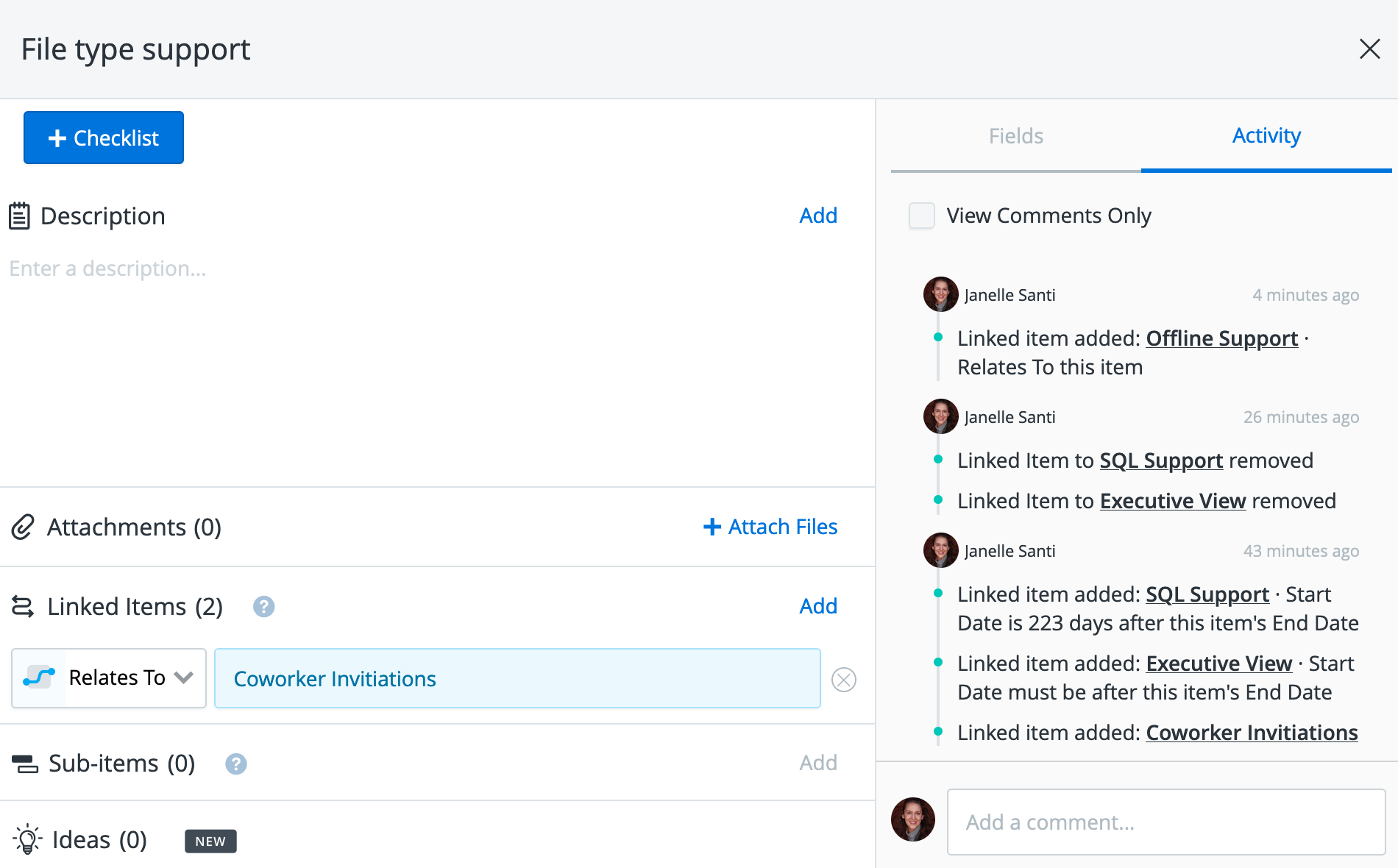Click in the Add a comment field
Image resolution: width=1398 pixels, height=868 pixels.
(1165, 822)
